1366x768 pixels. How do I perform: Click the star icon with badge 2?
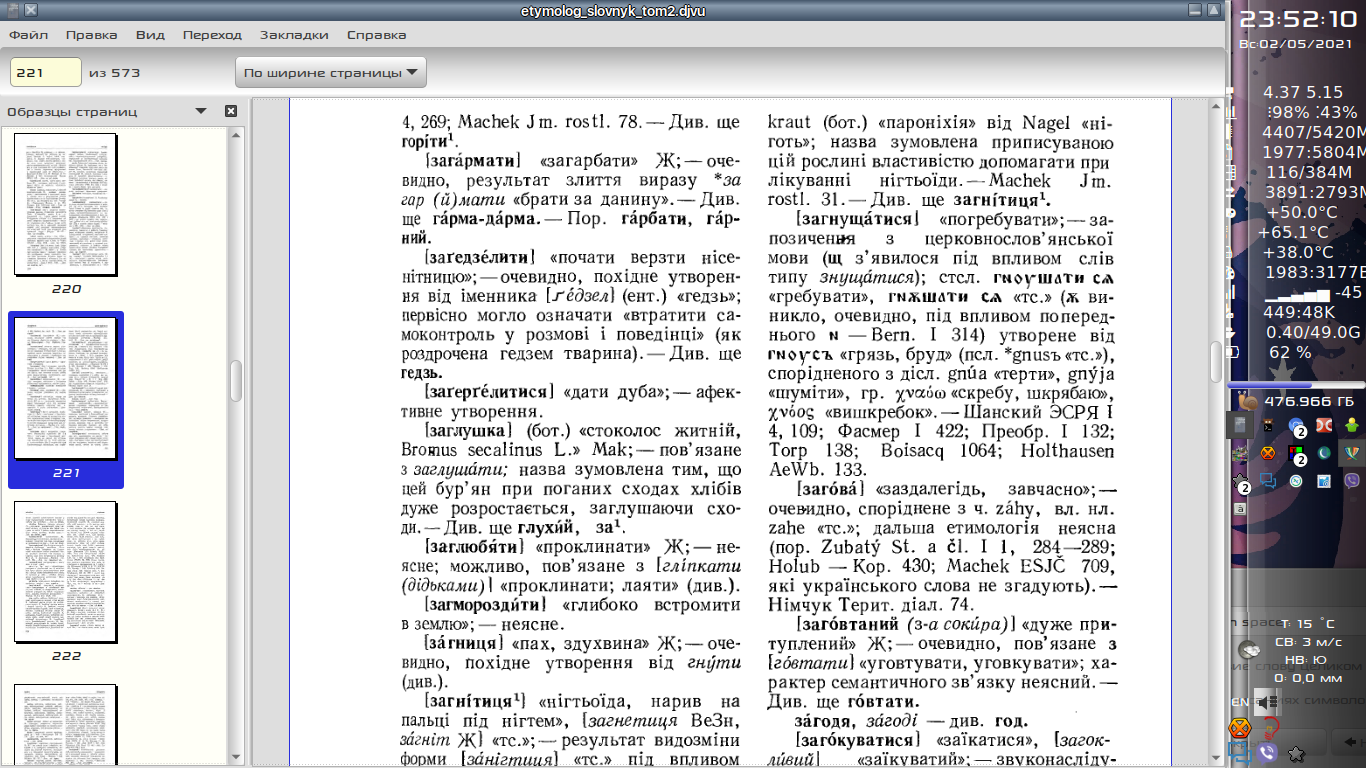pos(1242,484)
